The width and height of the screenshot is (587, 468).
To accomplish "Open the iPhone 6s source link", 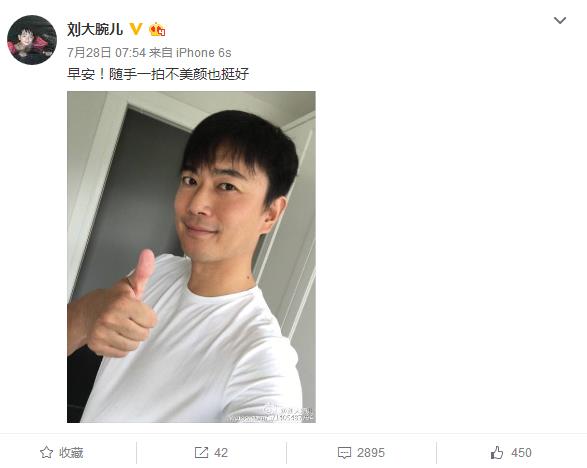I will coord(204,53).
